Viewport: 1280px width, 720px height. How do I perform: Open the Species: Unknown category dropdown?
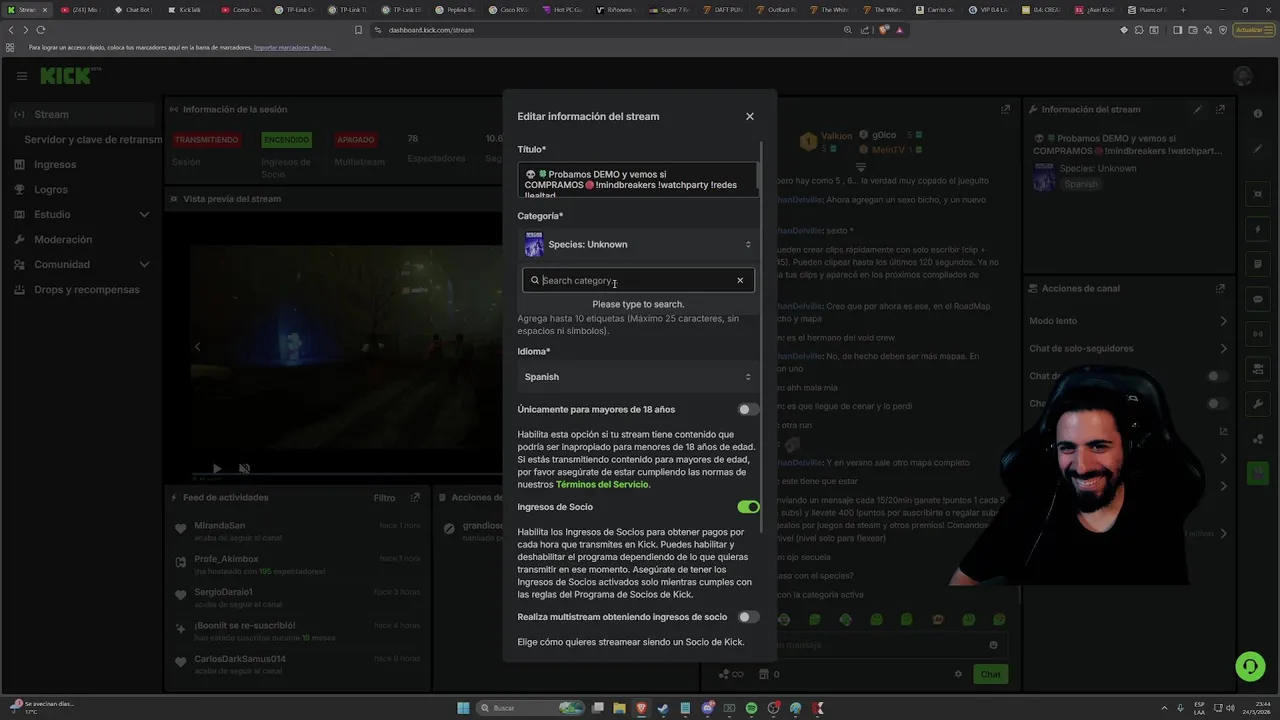coord(638,244)
